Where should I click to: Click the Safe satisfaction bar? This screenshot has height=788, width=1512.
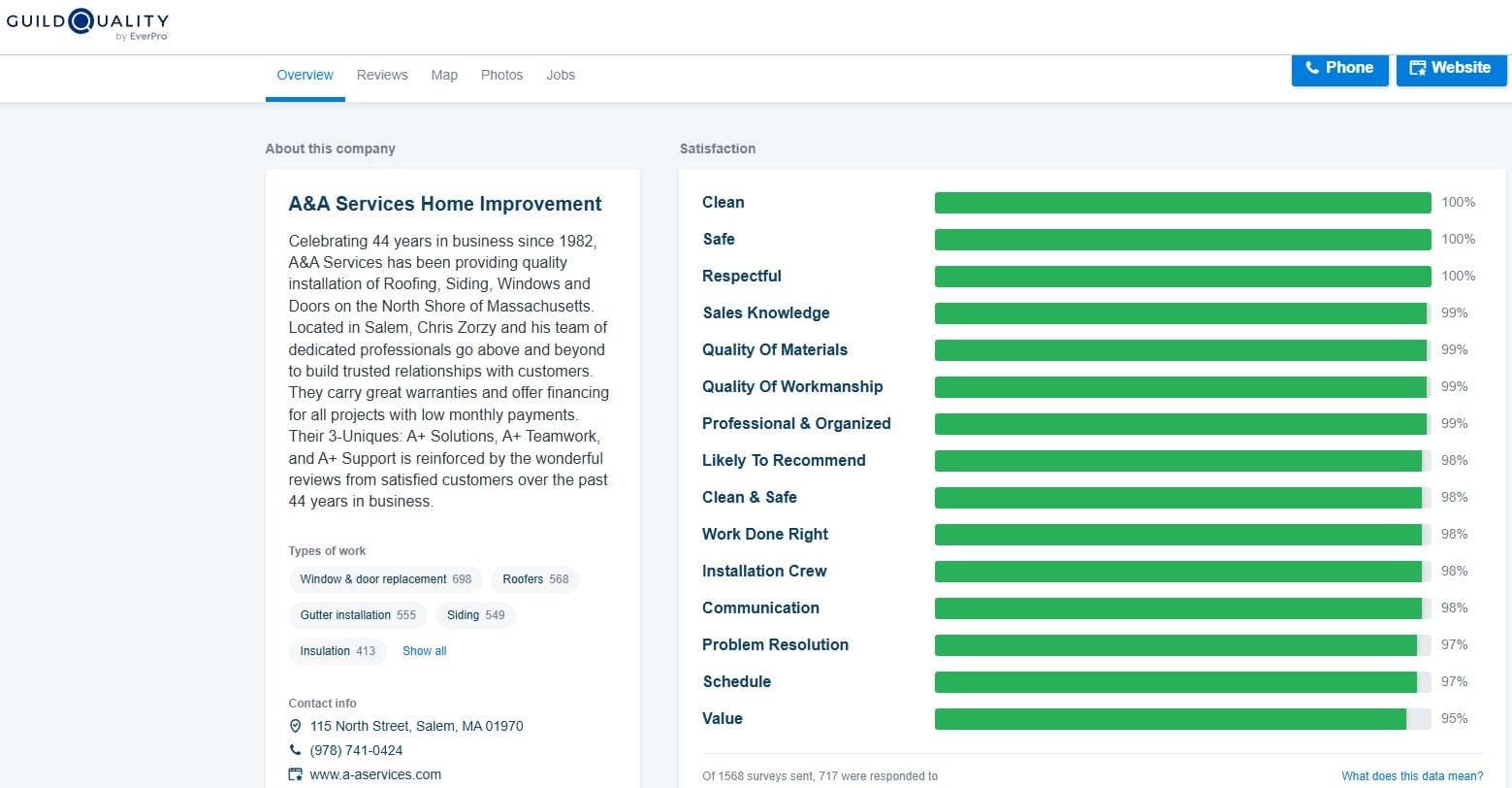(1183, 240)
